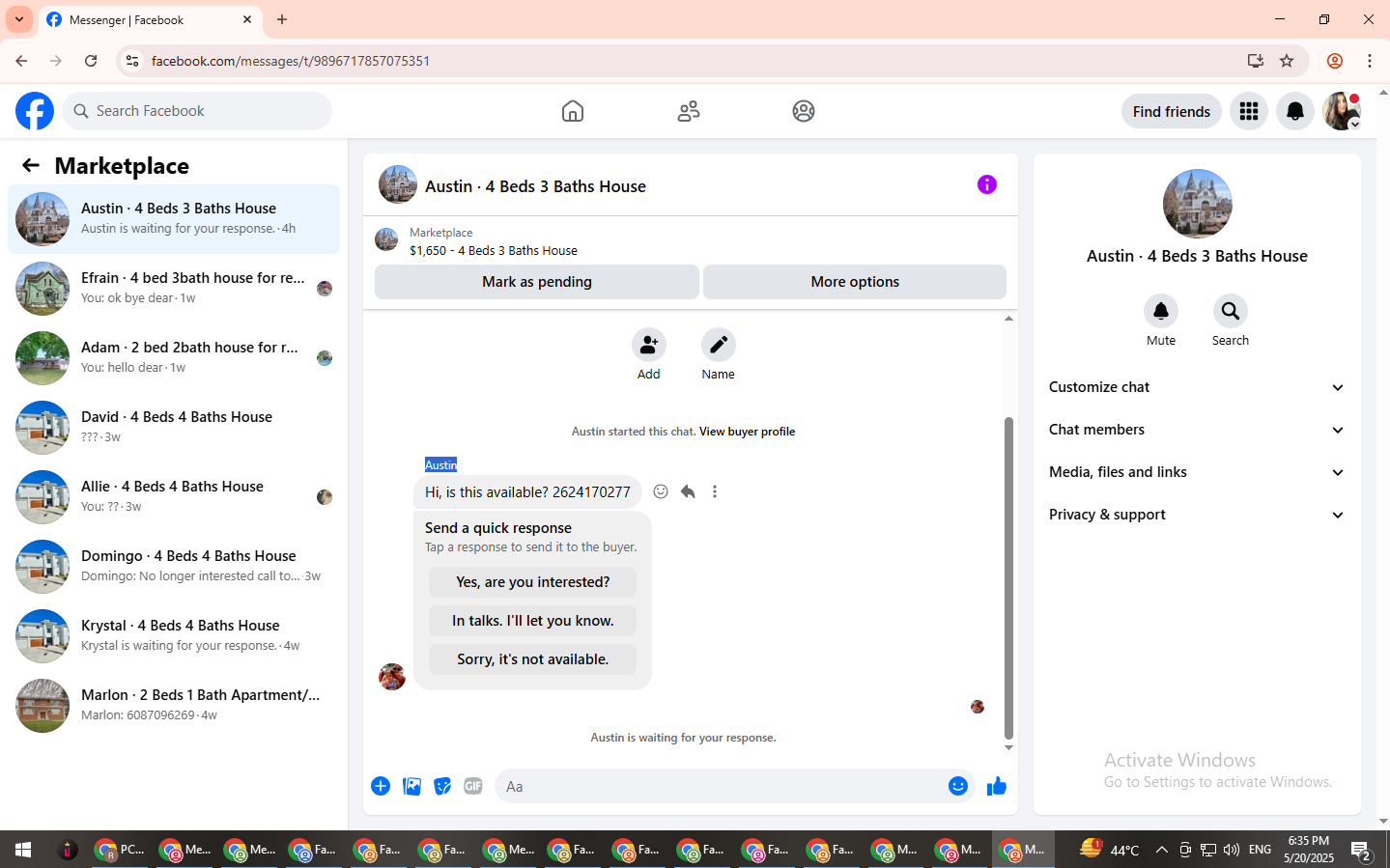The width and height of the screenshot is (1390, 868).
Task: Show hidden system tray icons
Action: 1161,850
